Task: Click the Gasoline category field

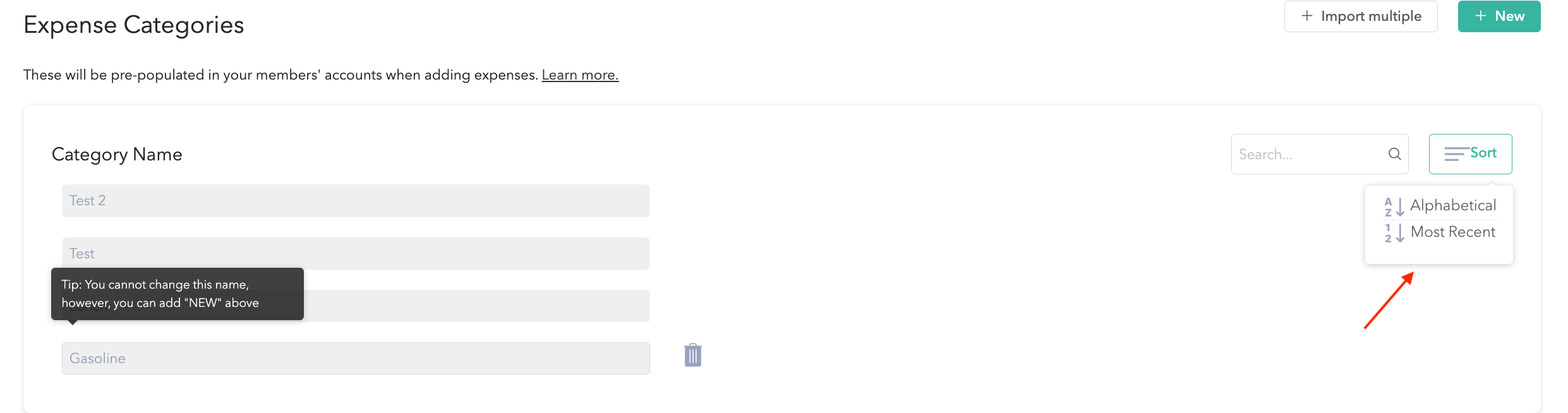Action: coord(356,358)
